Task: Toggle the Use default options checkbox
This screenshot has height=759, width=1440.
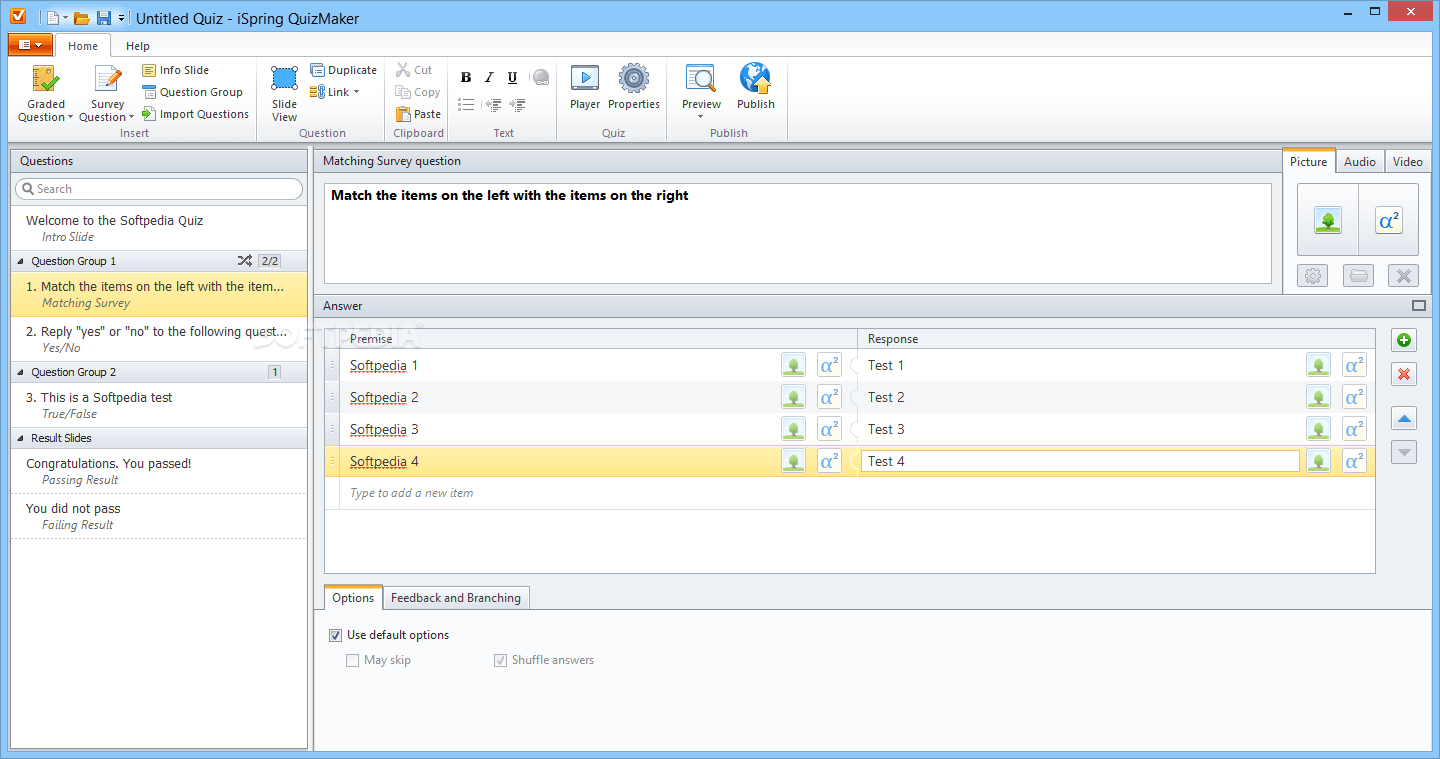Action: (335, 635)
